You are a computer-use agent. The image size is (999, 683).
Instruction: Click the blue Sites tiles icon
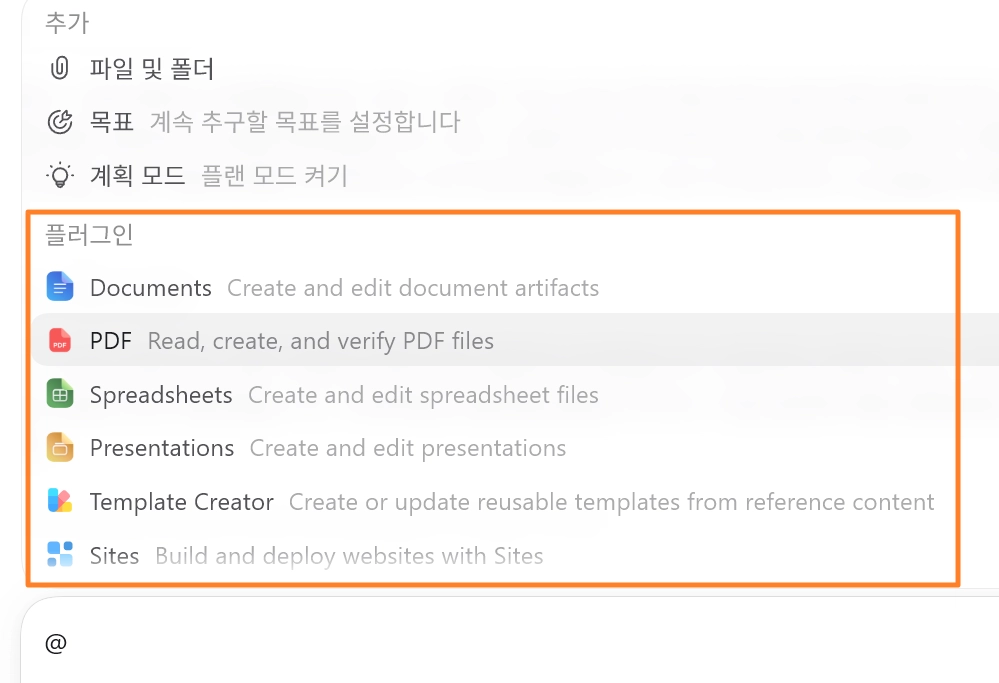[60, 554]
